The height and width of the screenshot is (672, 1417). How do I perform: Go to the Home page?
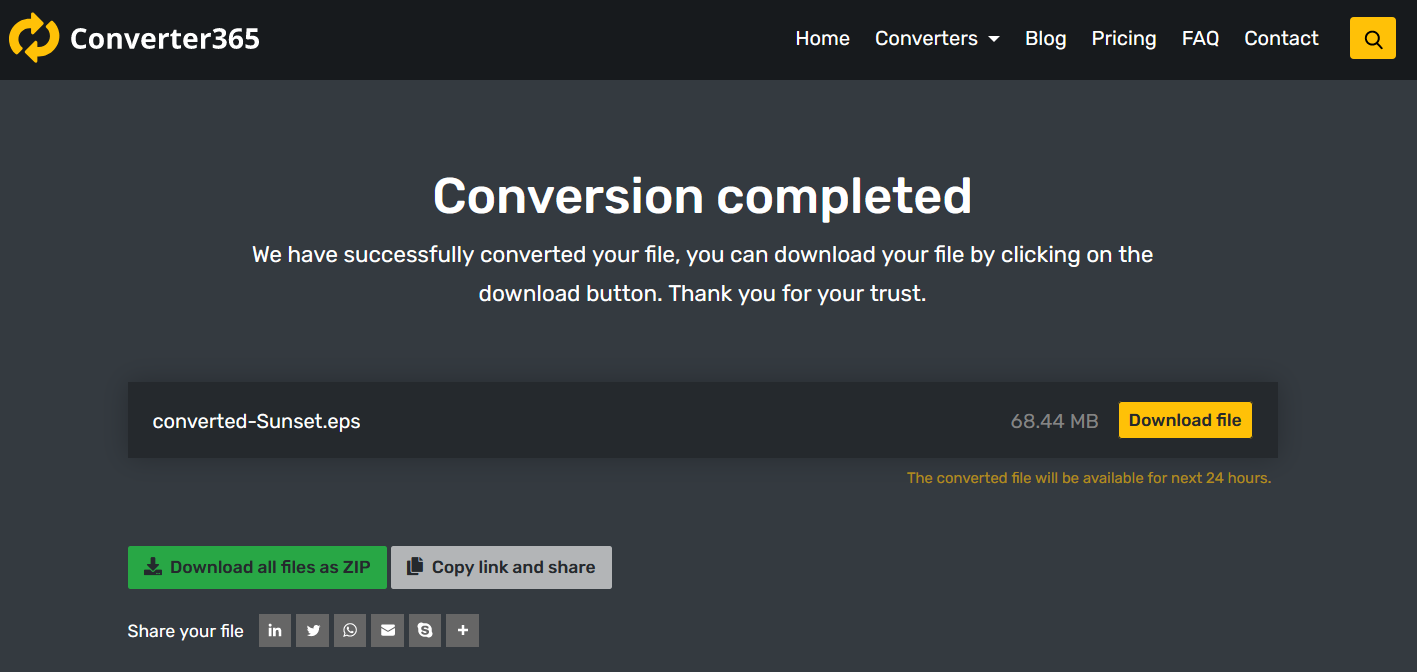pyautogui.click(x=822, y=39)
